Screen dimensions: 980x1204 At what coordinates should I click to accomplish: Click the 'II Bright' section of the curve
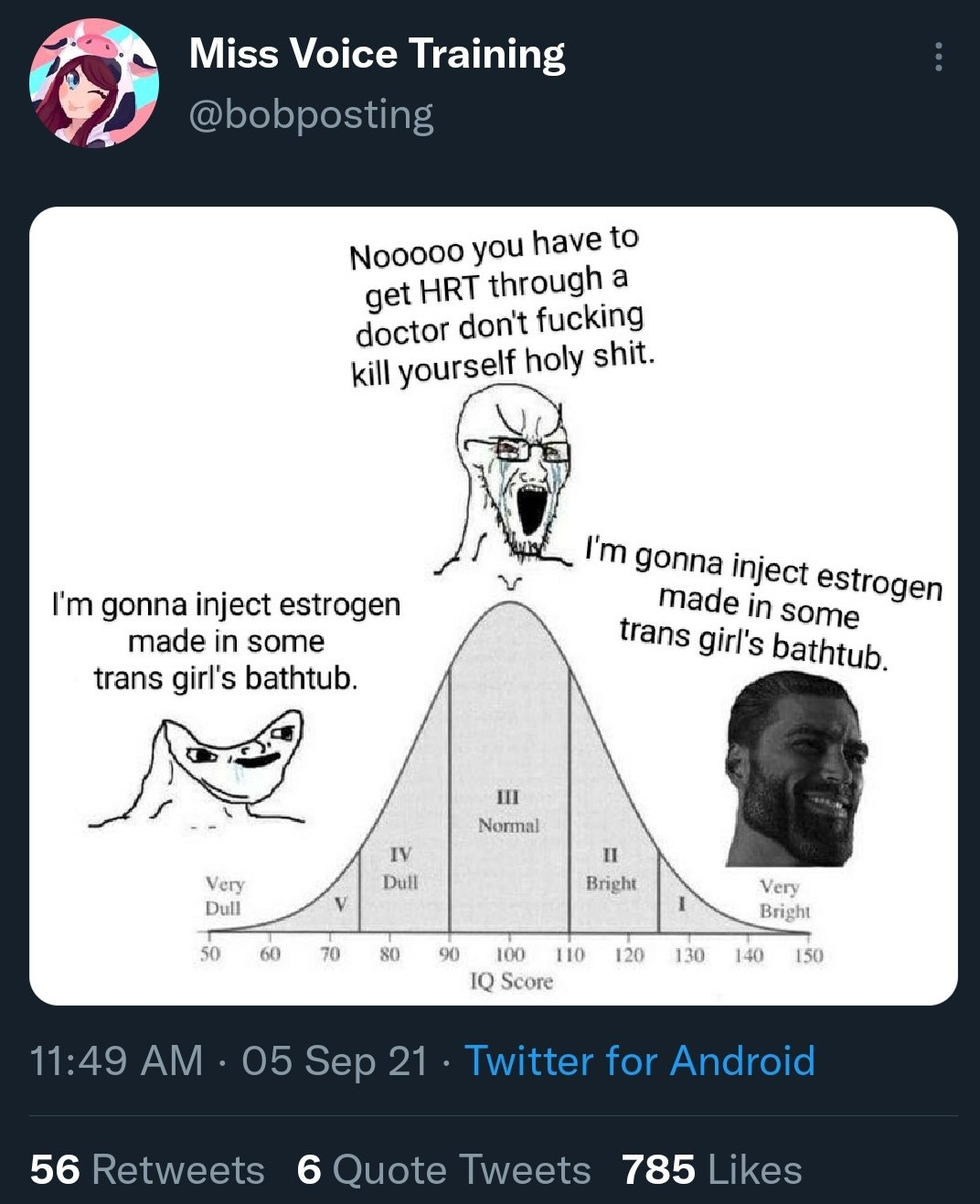[x=611, y=869]
